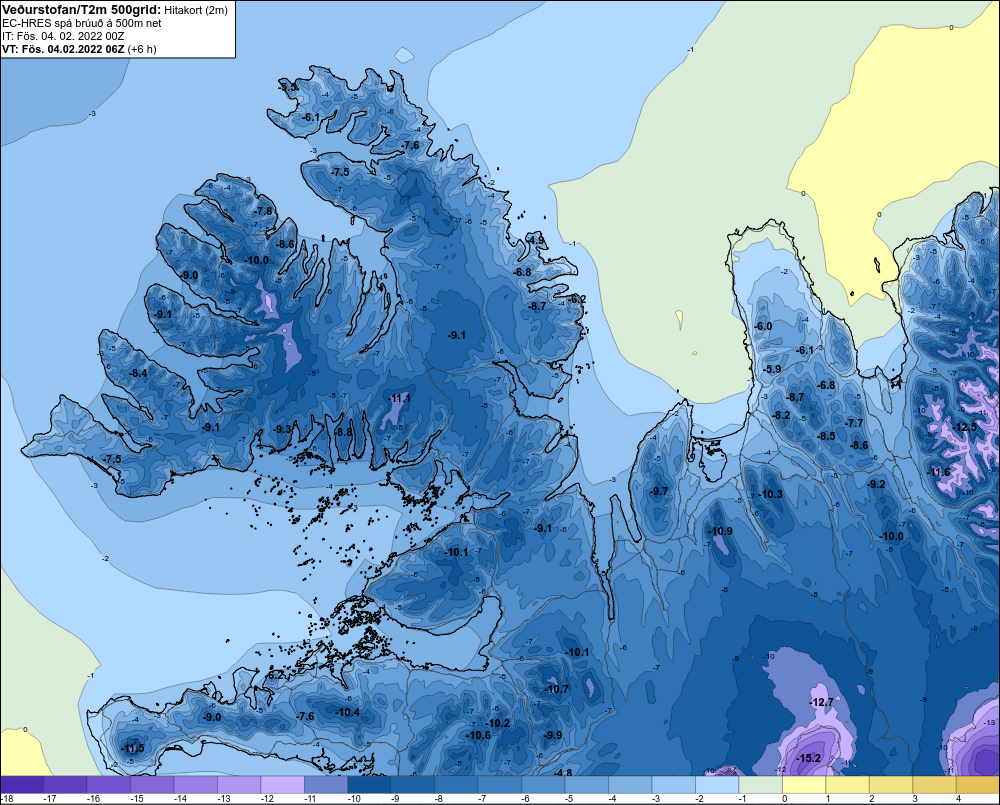
Task: Click the '-8.5' temperature label on map
Action: tap(827, 437)
